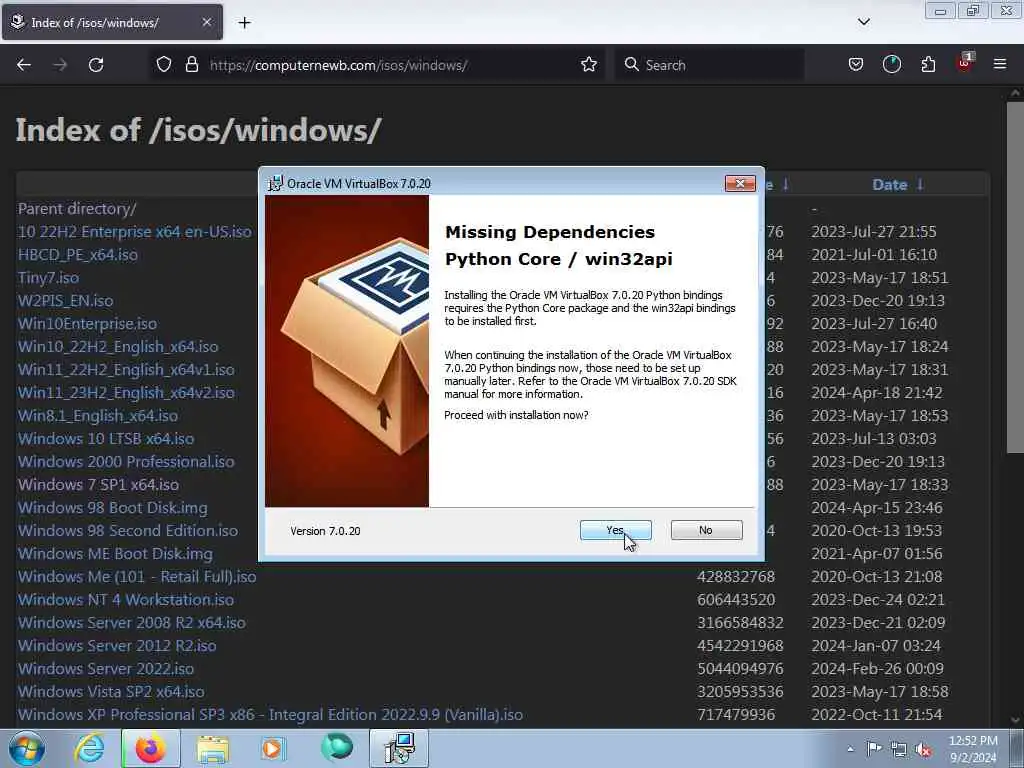Open Windows 98 Second Edition.iso

[x=128, y=530]
